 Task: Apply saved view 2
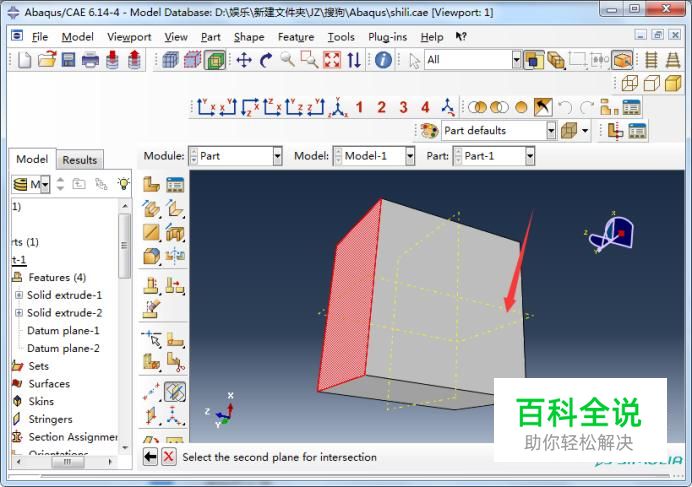(x=381, y=107)
